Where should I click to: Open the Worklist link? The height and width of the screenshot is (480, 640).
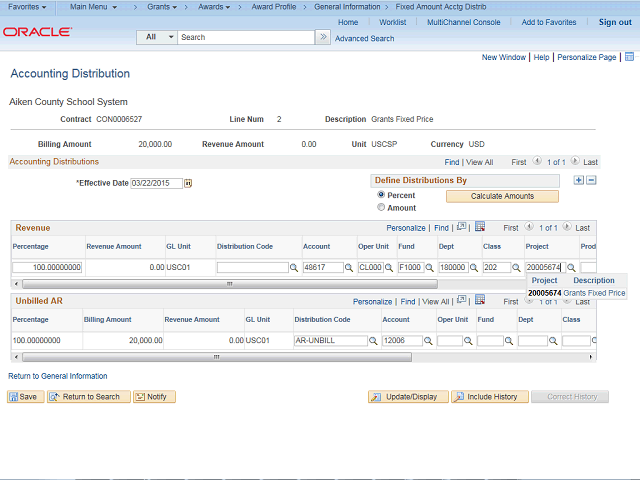click(x=393, y=22)
